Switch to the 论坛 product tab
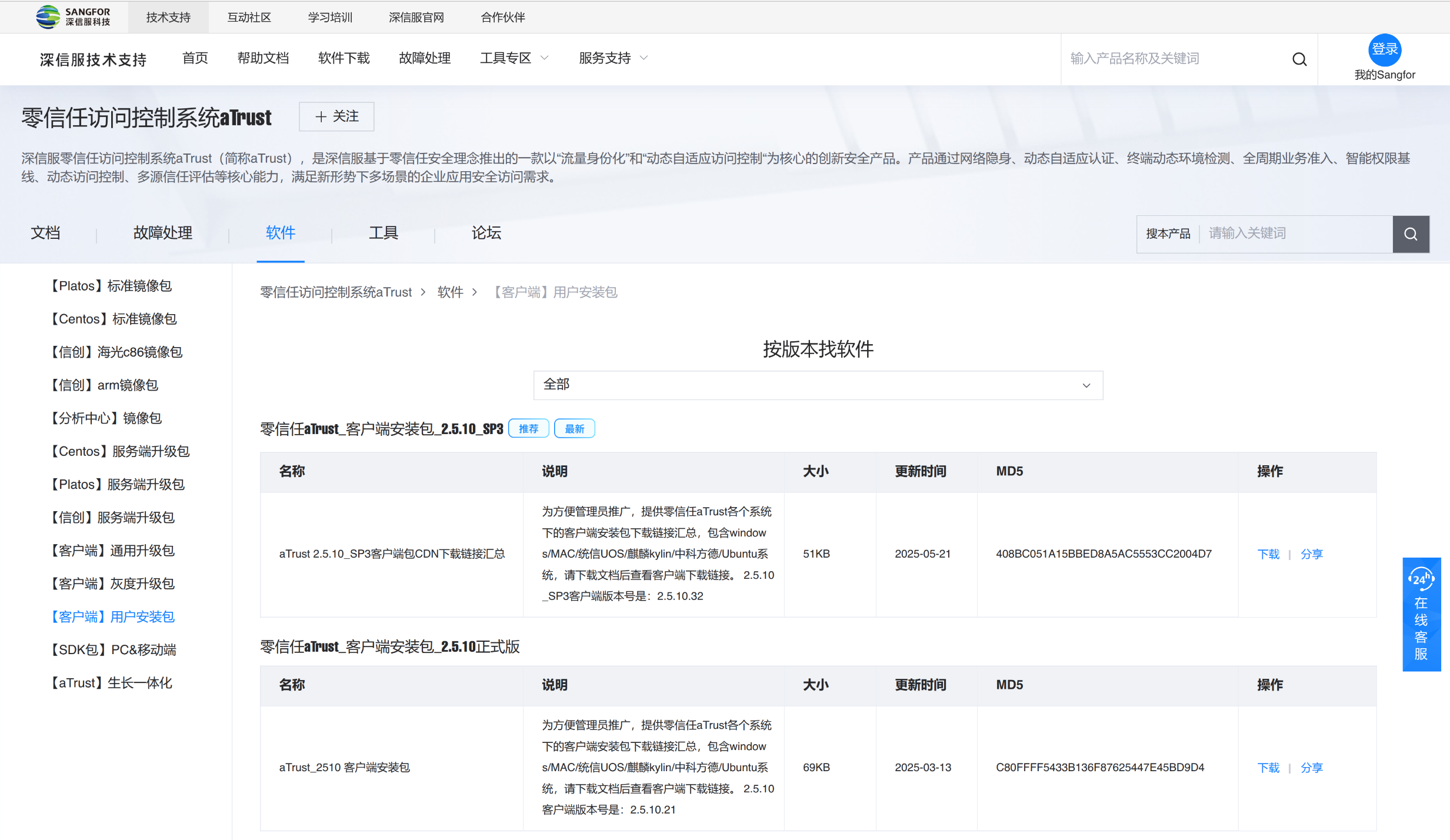 [x=486, y=233]
